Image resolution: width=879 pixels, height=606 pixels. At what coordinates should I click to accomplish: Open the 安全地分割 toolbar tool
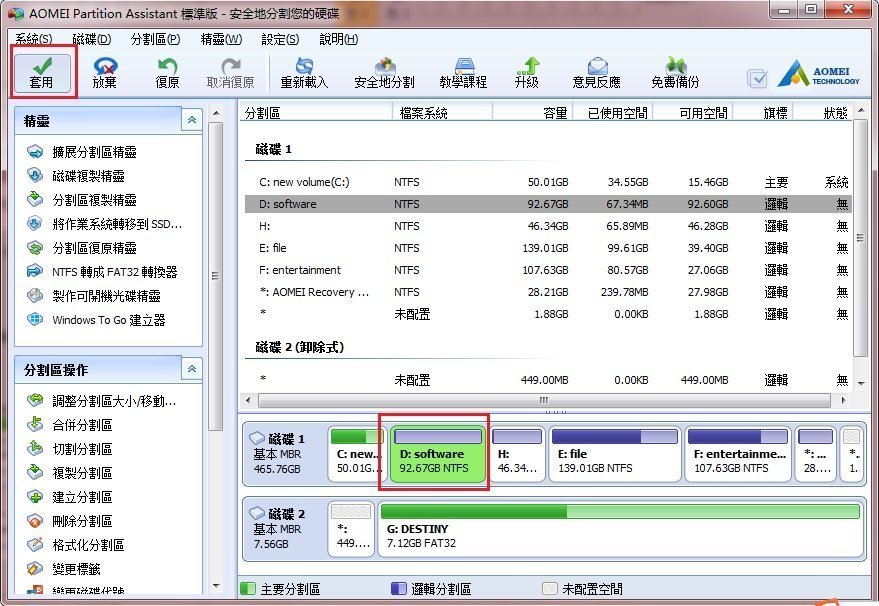coord(385,73)
